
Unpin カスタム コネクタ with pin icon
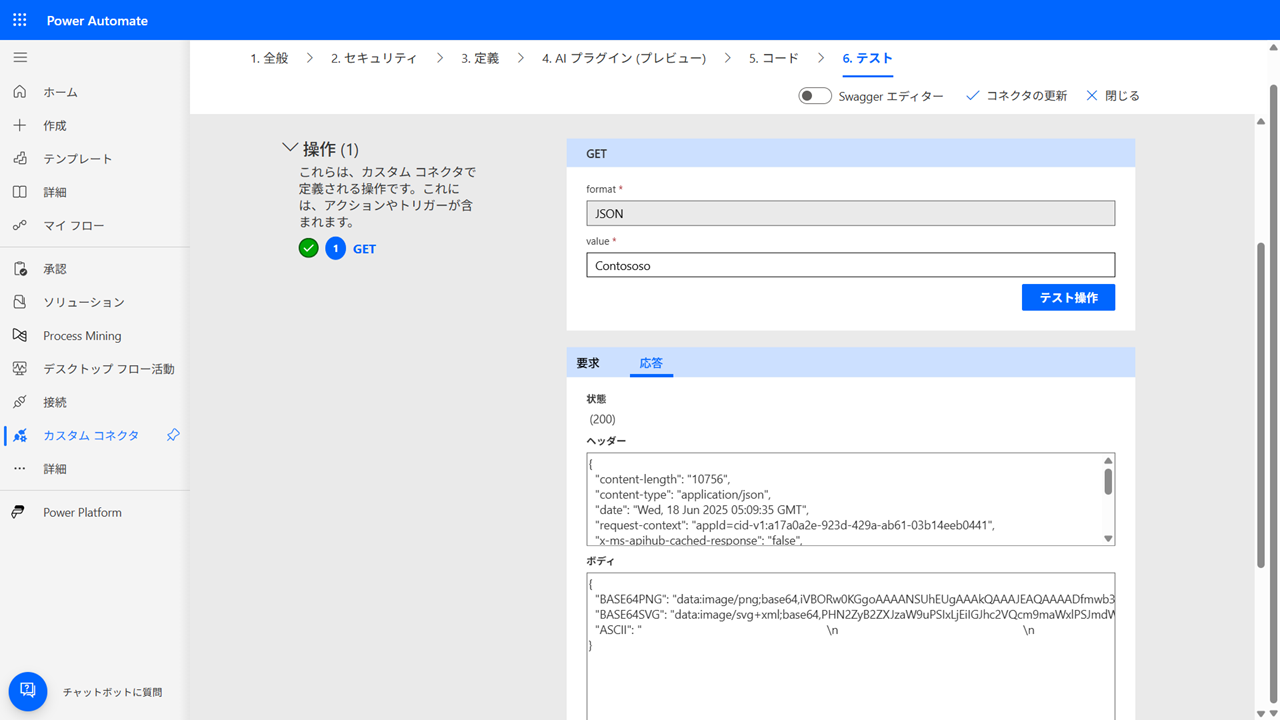point(173,435)
